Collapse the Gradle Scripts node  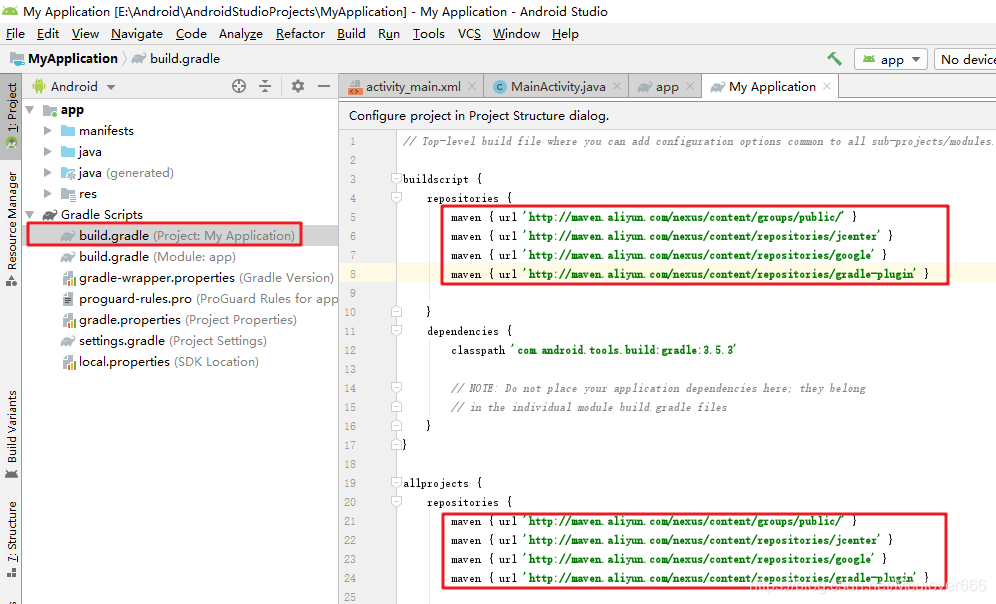pos(30,215)
